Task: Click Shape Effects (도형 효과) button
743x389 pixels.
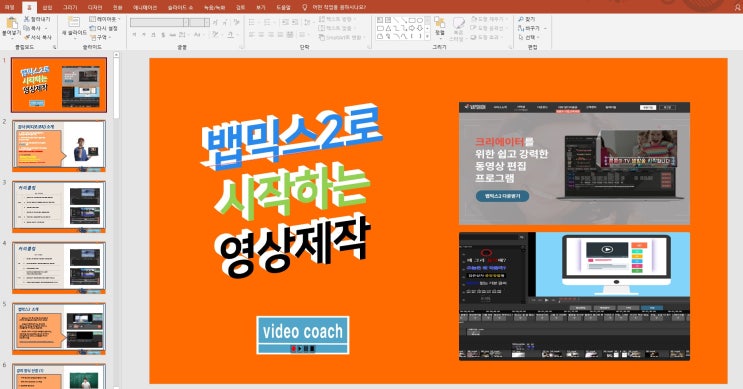Action: 486,37
